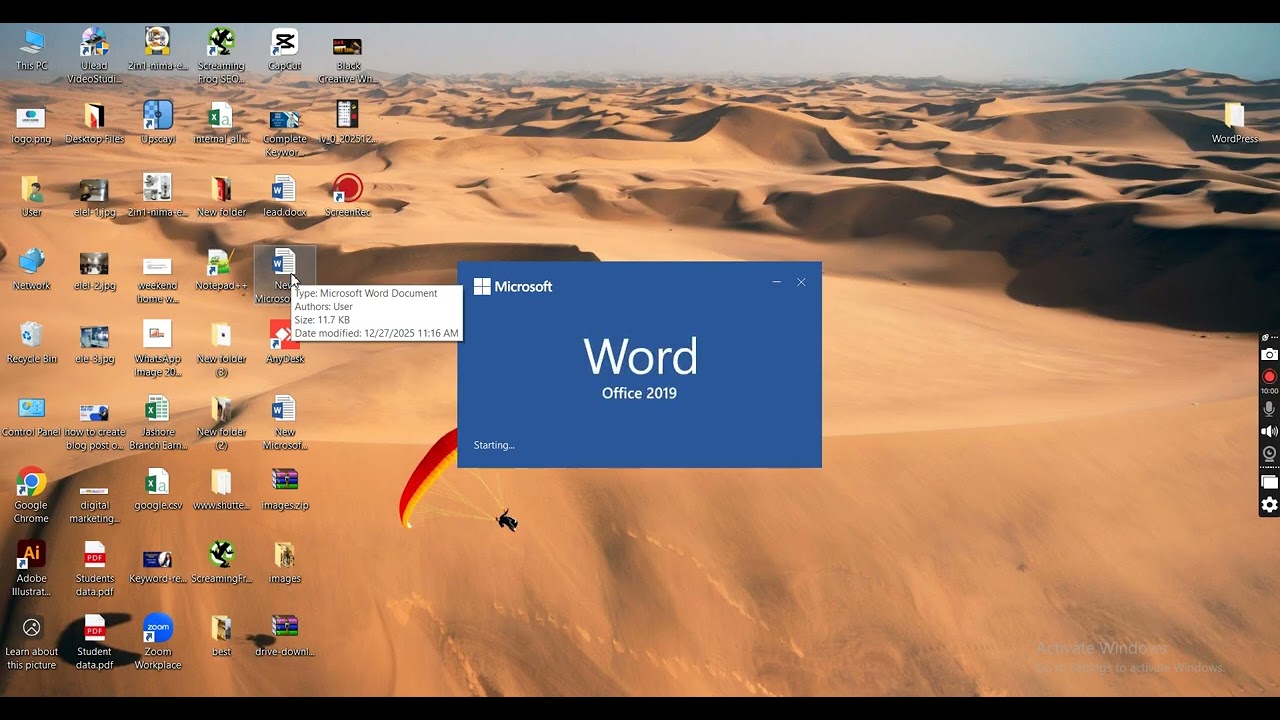
Task: Launch Ulead VideoStudio shortcut
Action: tap(94, 55)
